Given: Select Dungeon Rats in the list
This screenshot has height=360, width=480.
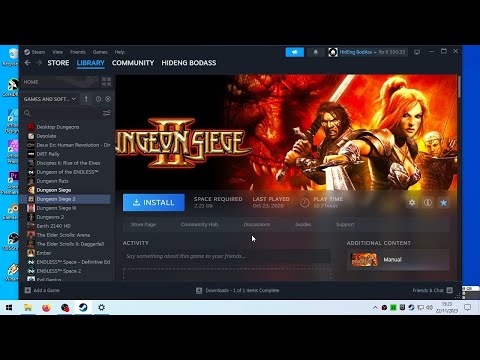Looking at the screenshot, I should pos(52,181).
